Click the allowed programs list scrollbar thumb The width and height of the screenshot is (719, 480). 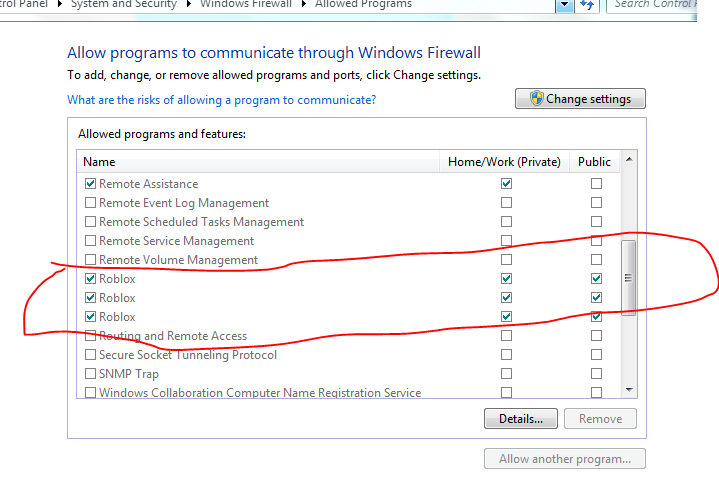click(x=629, y=278)
